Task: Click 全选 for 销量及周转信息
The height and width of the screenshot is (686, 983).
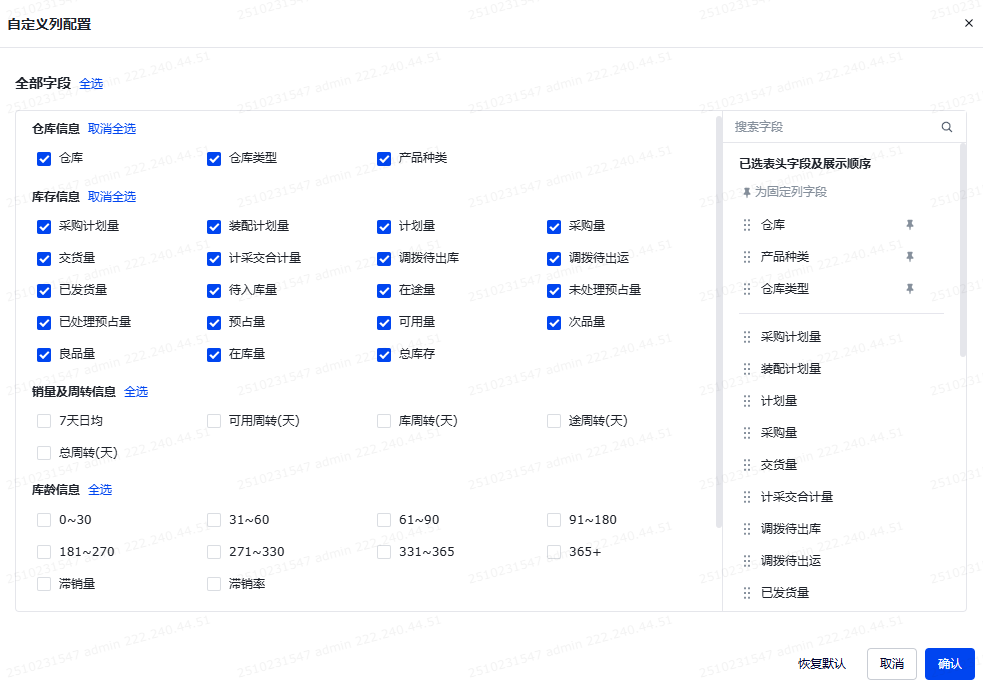Action: [x=136, y=392]
